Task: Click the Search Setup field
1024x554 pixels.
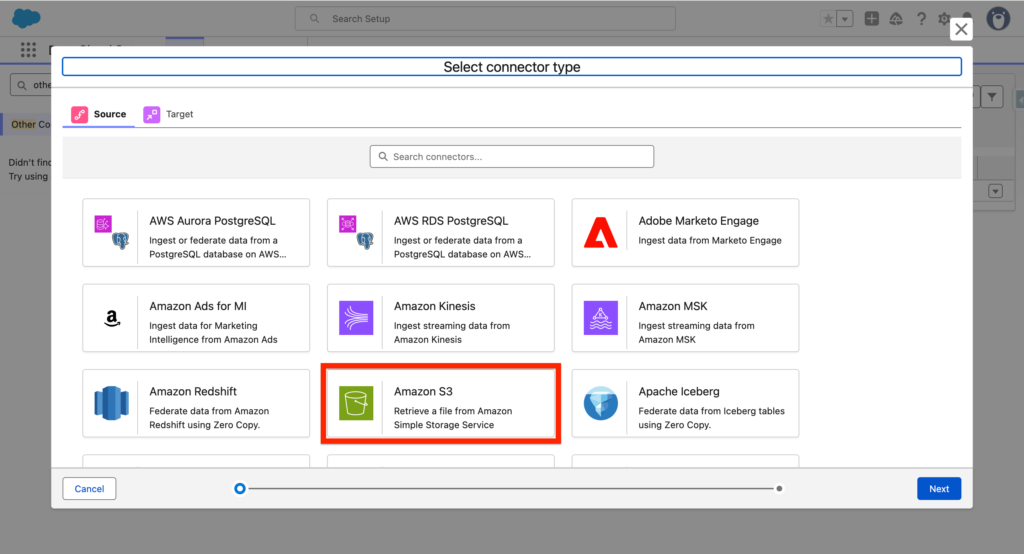Action: point(485,19)
